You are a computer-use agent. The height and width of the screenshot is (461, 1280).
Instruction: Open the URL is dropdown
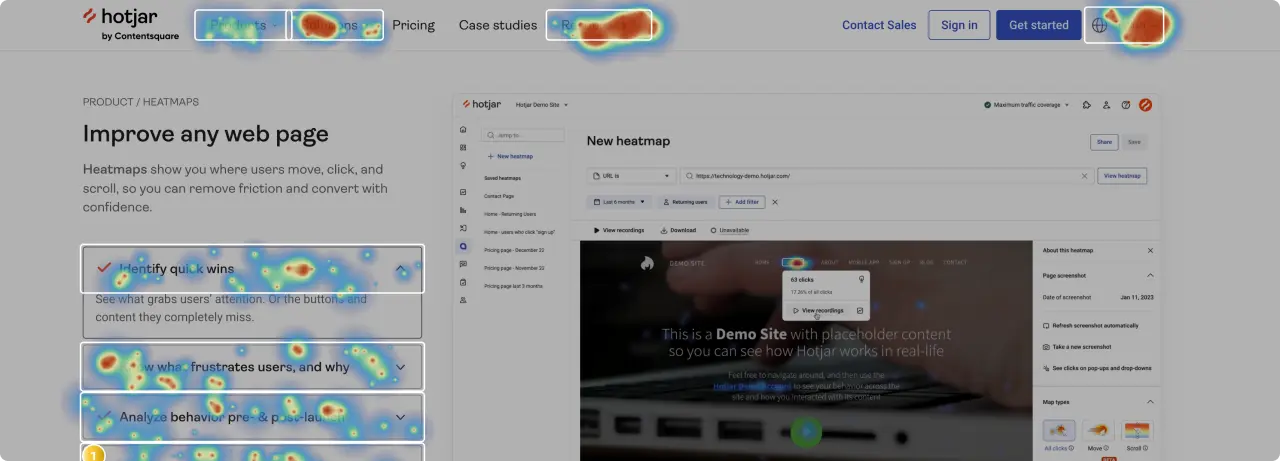pos(631,176)
